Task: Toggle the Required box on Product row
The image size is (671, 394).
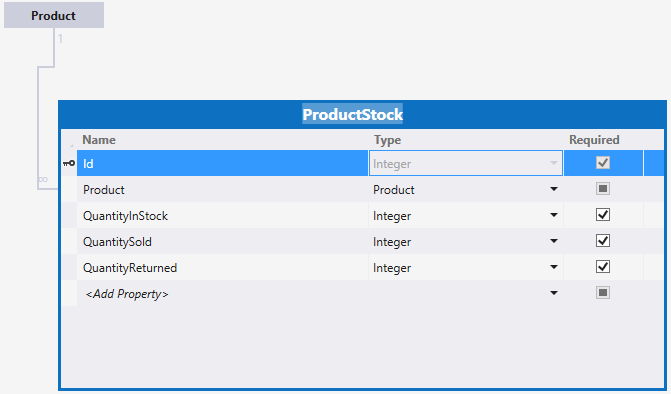Action: click(603, 189)
